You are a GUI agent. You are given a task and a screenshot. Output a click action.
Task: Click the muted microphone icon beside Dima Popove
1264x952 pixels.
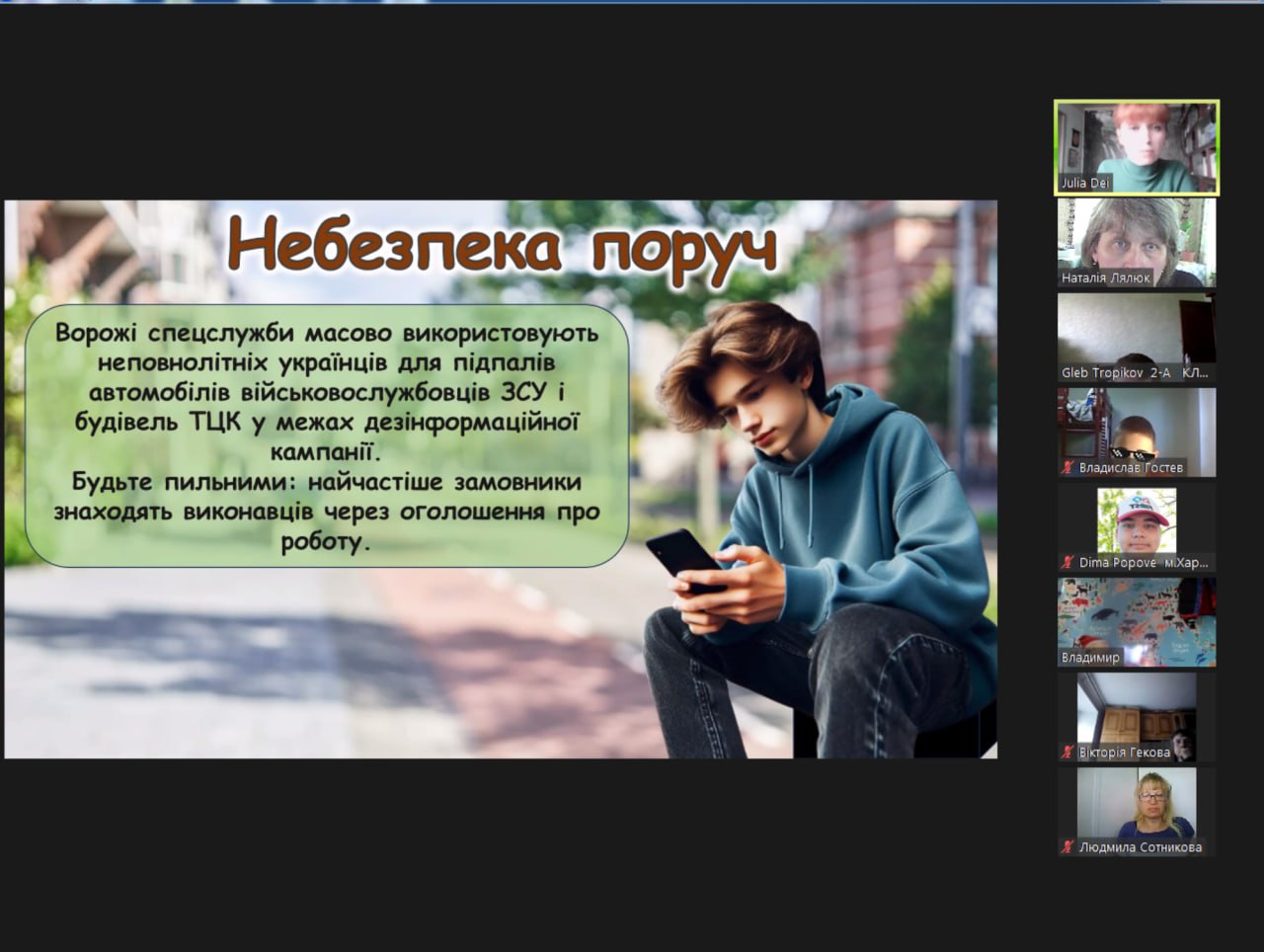pyautogui.click(x=1066, y=563)
